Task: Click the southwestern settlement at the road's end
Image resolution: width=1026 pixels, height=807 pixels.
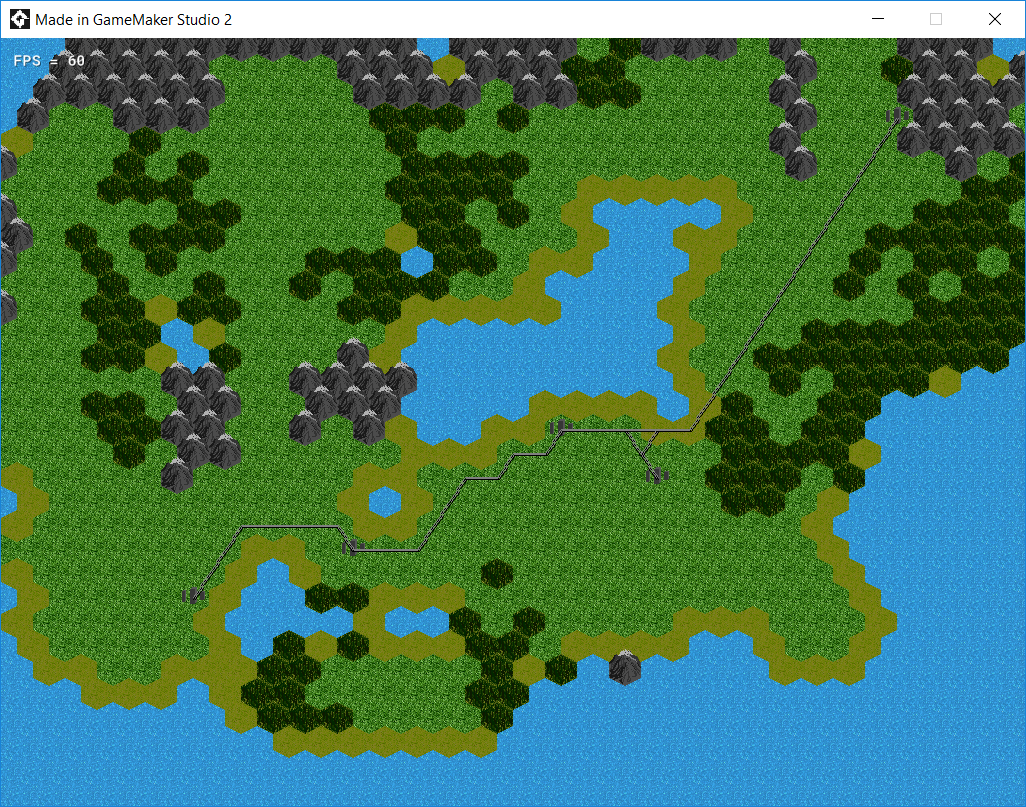Action: tap(194, 594)
